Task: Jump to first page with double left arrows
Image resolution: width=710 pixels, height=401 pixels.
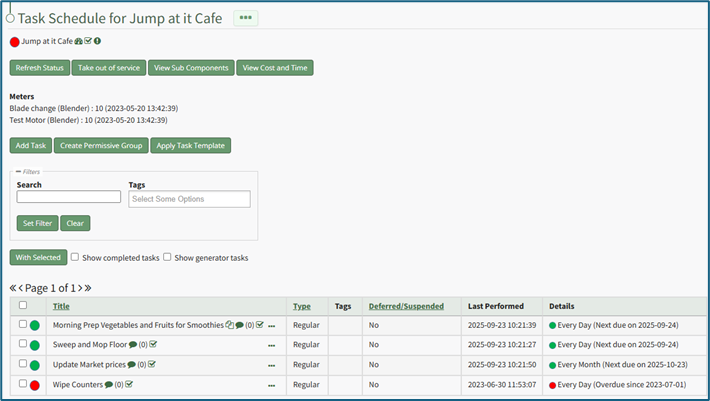Action: [13, 288]
